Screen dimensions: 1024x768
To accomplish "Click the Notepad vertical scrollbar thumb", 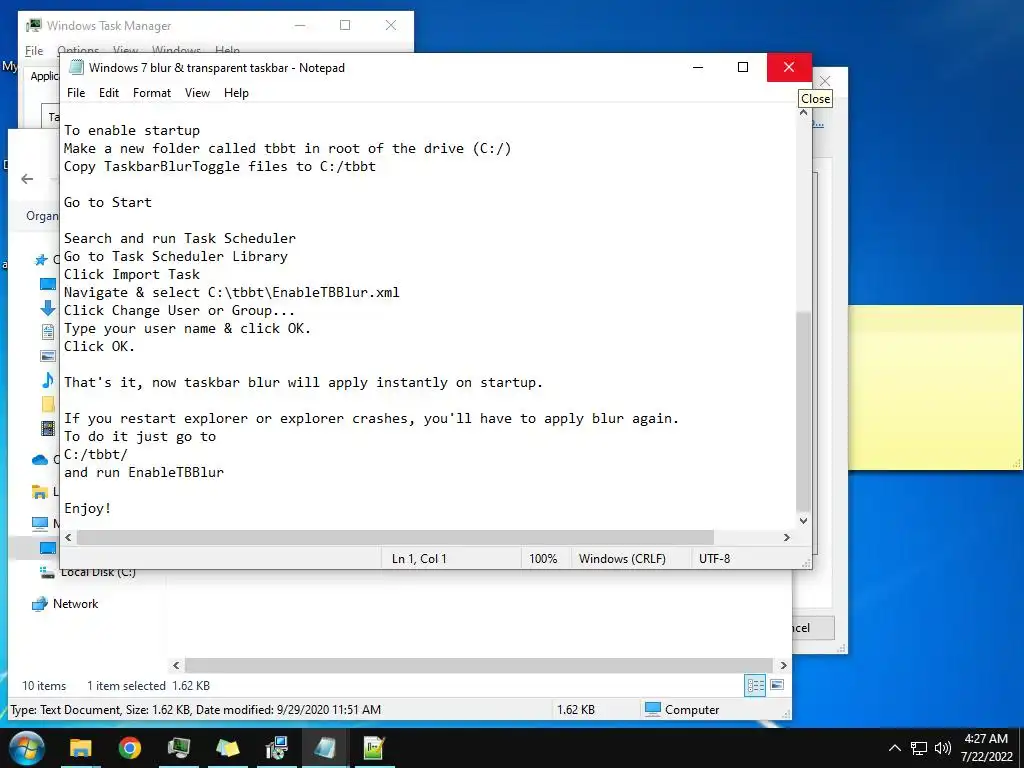I will [803, 411].
